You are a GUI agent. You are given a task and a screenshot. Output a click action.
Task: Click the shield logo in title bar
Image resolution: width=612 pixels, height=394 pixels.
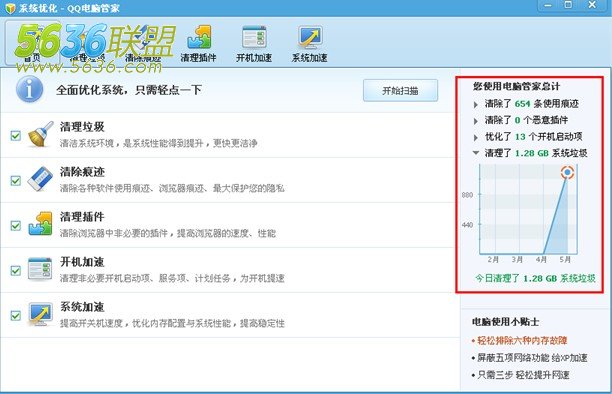tap(10, 8)
